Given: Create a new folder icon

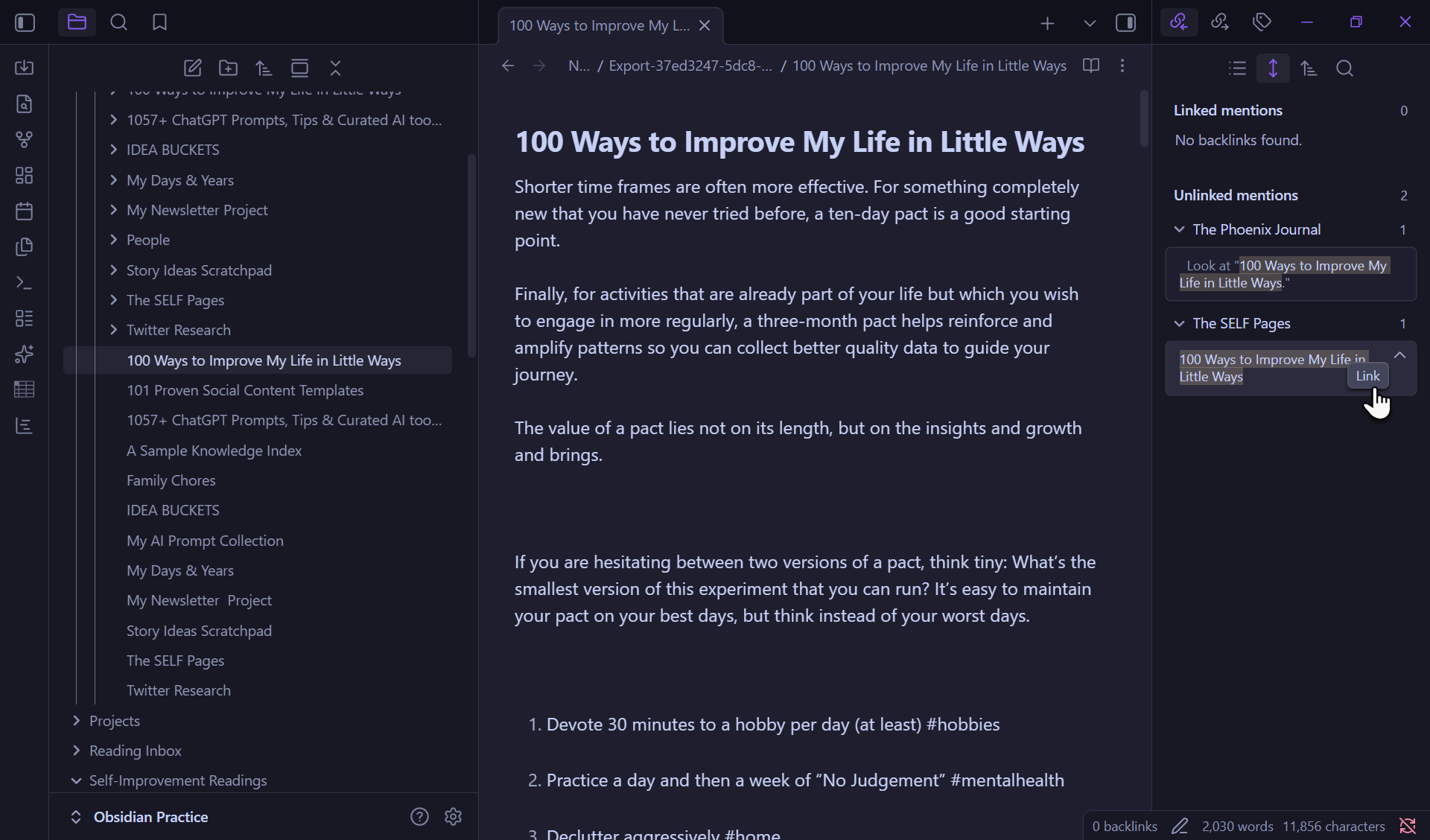Looking at the screenshot, I should (228, 68).
